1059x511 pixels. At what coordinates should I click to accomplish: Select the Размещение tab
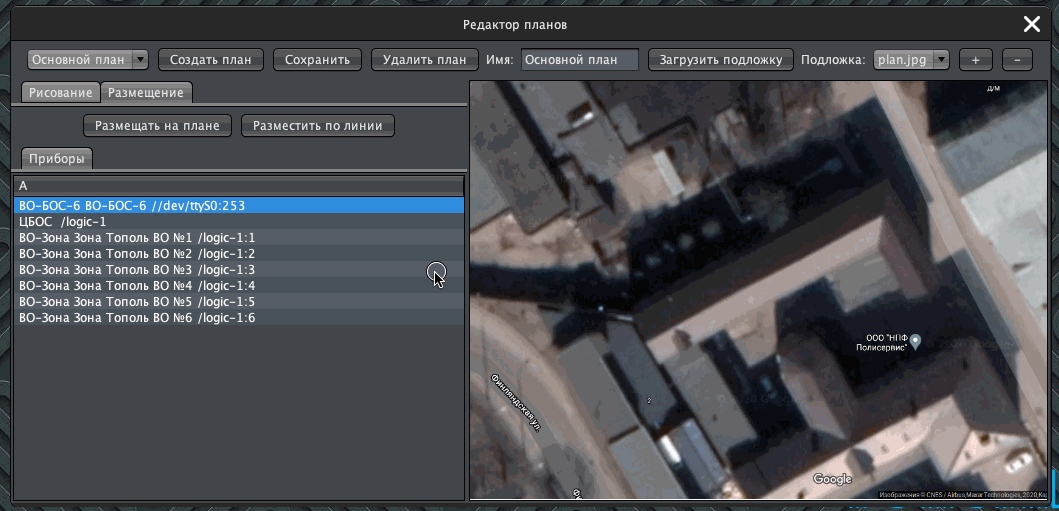click(x=146, y=93)
